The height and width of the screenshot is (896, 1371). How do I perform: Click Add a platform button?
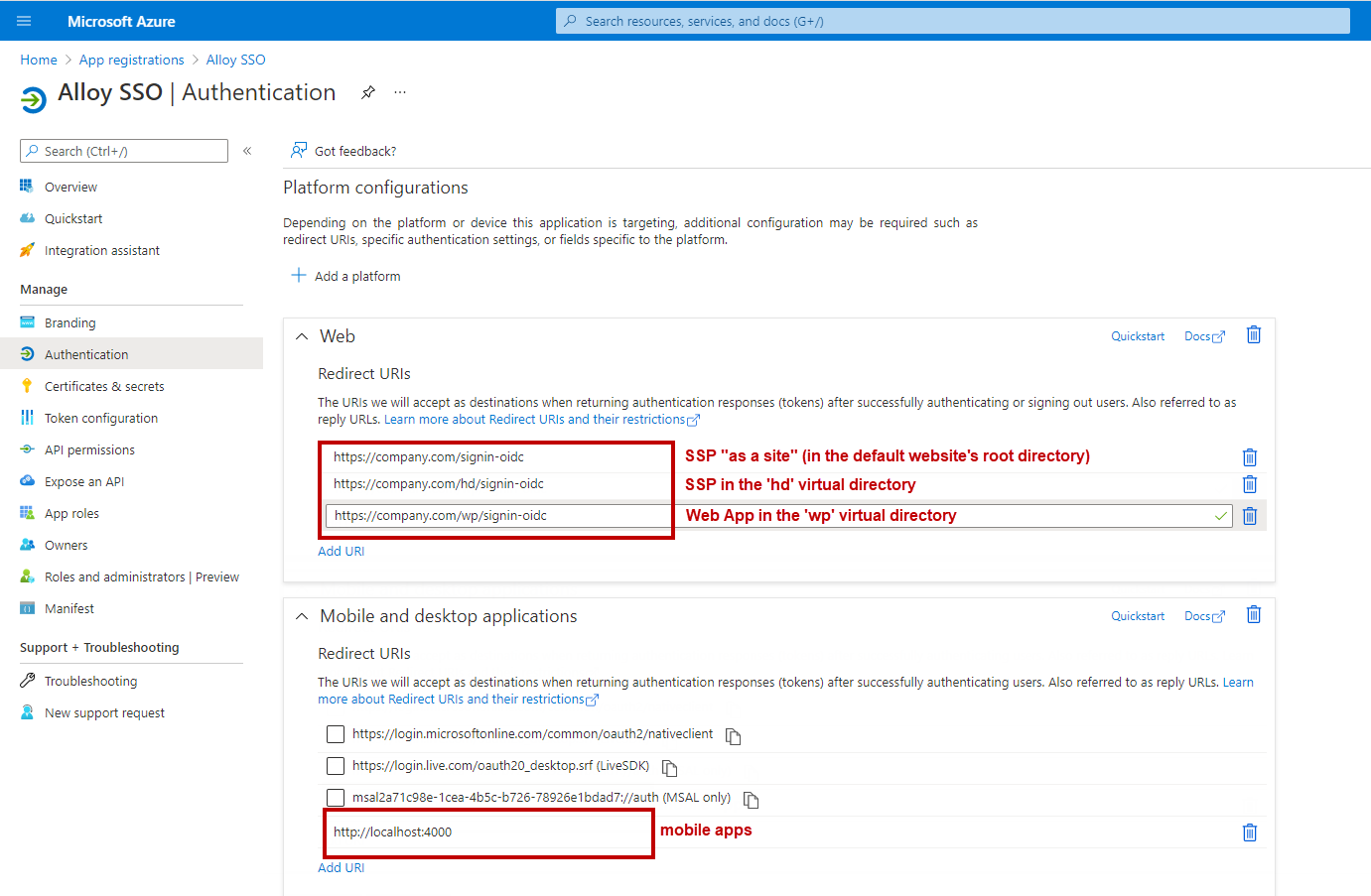click(x=345, y=276)
